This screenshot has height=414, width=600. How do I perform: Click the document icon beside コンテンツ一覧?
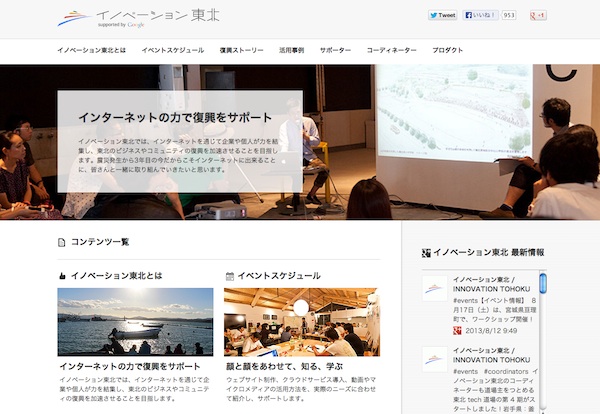(x=62, y=242)
